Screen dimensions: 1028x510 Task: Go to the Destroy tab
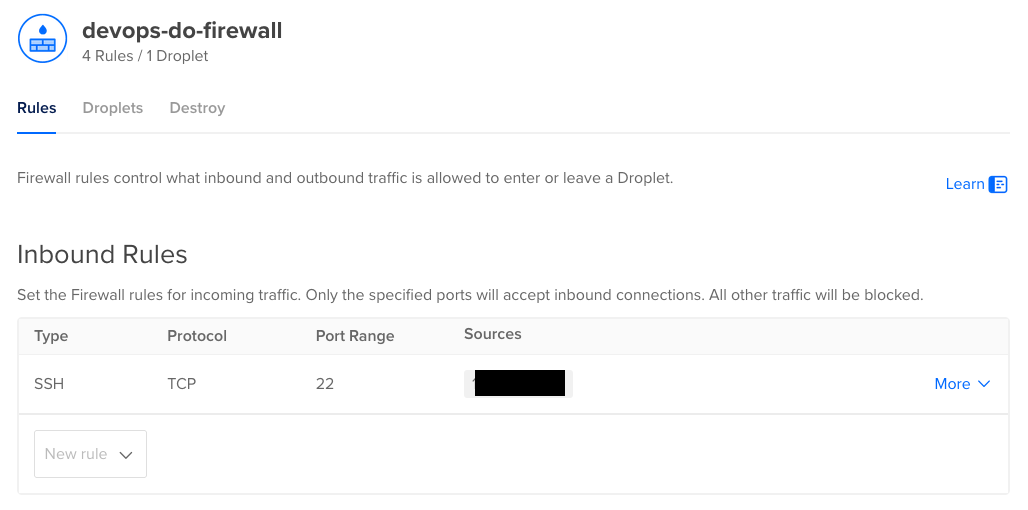197,108
